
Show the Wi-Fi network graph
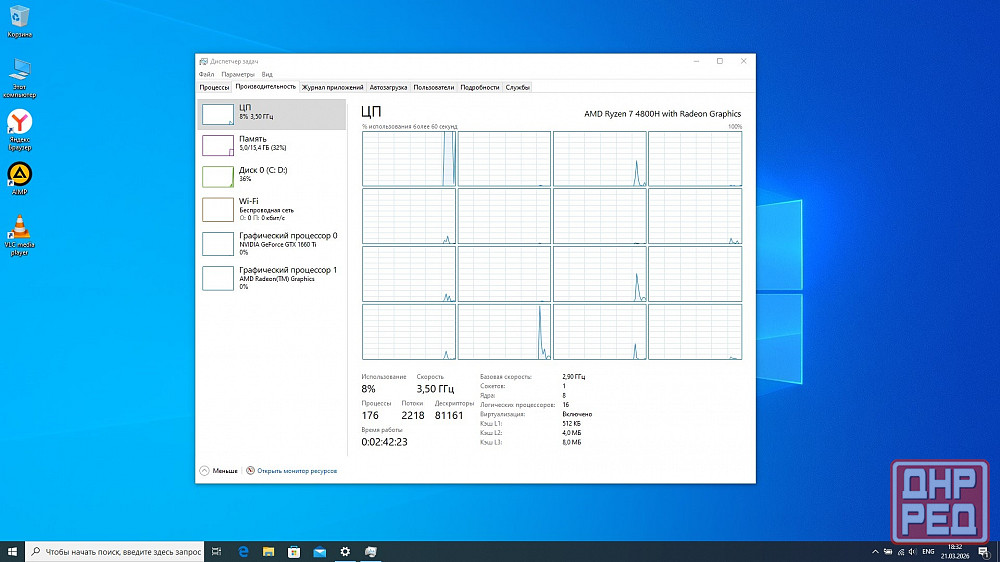270,207
